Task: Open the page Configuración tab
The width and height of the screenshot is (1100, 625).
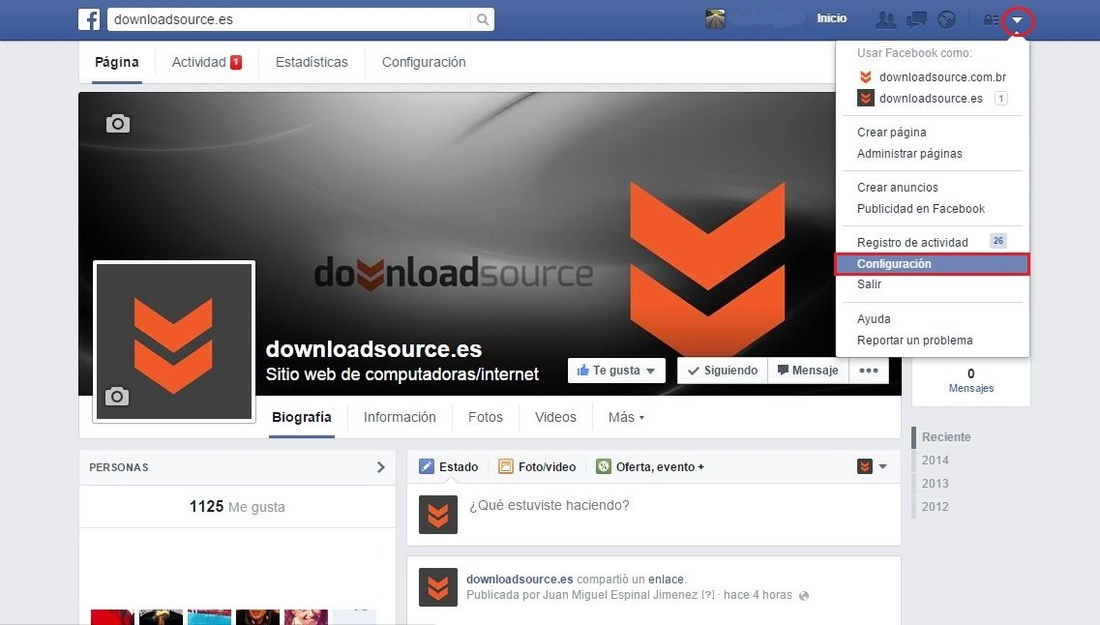Action: [424, 62]
